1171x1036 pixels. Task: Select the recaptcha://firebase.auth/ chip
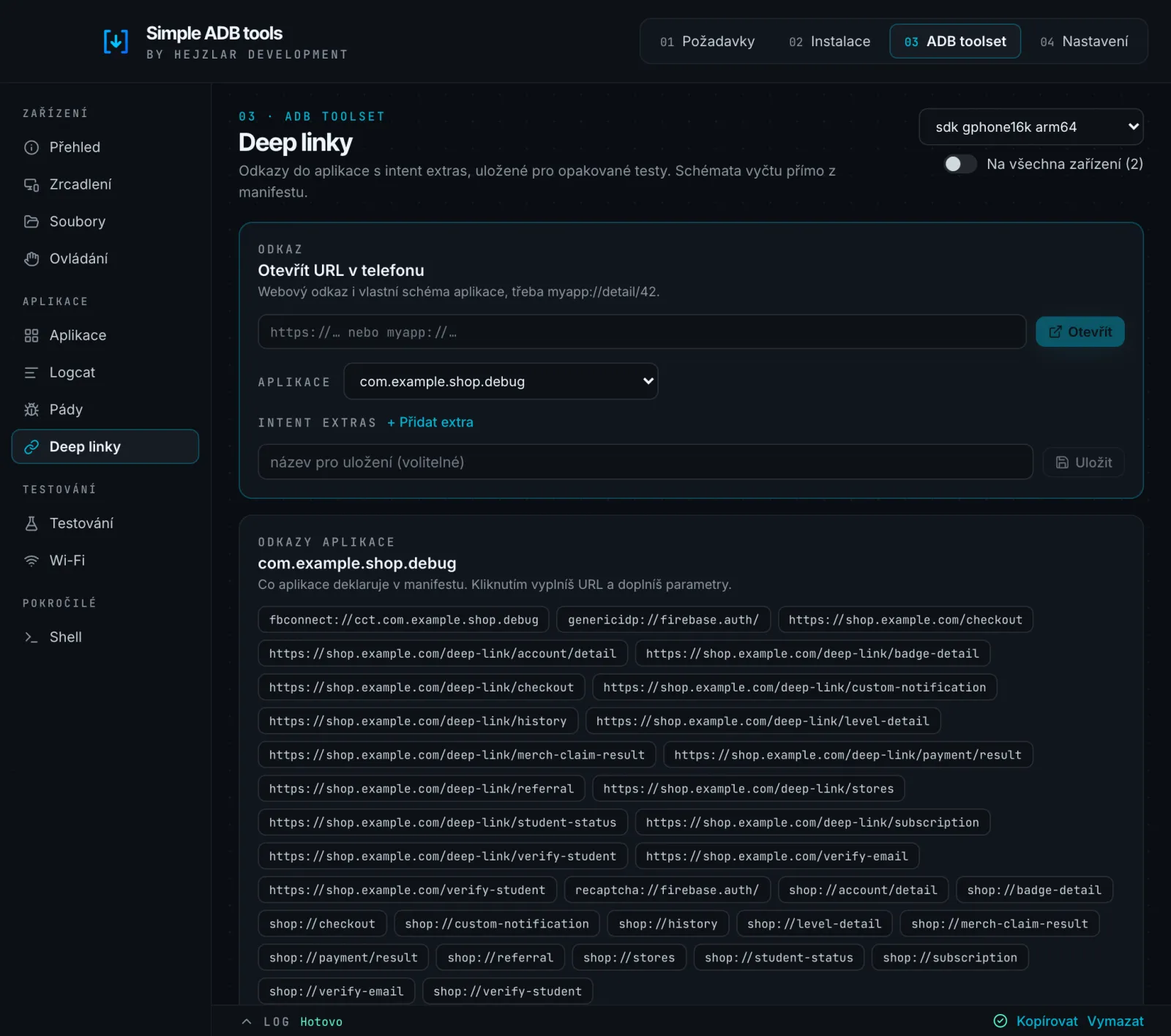[x=667, y=890]
